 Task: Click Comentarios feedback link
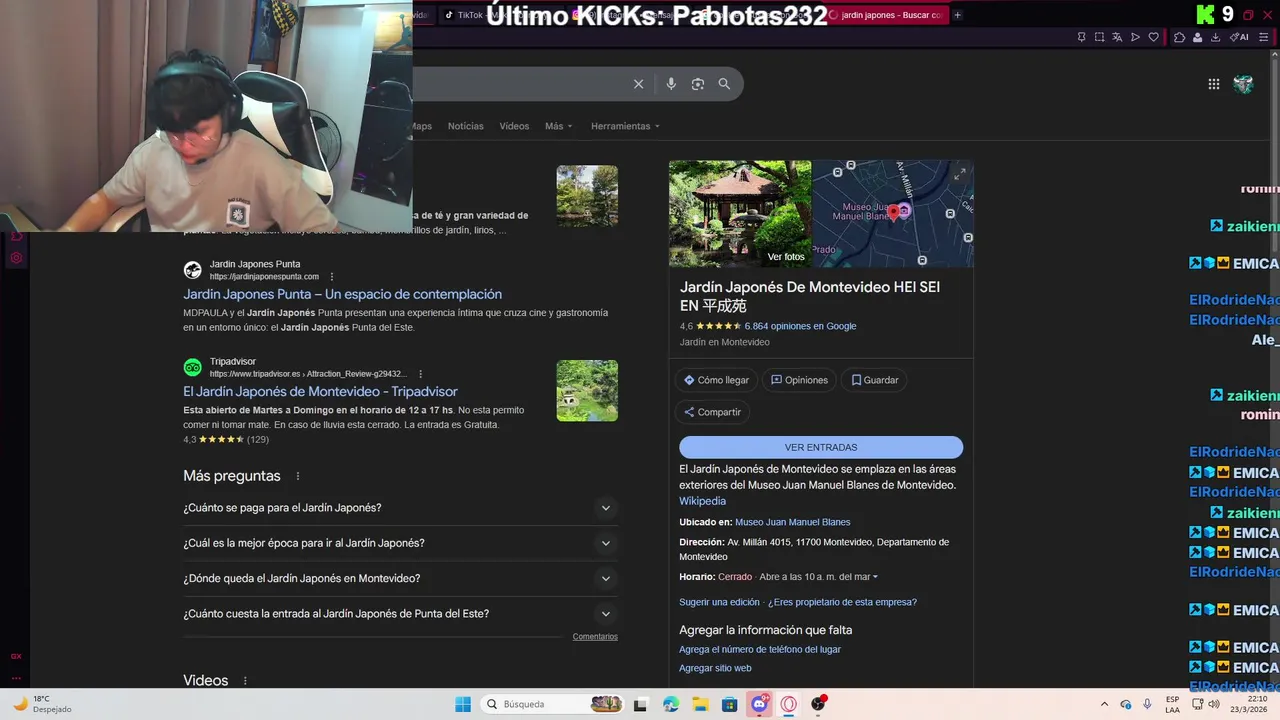pyautogui.click(x=595, y=637)
